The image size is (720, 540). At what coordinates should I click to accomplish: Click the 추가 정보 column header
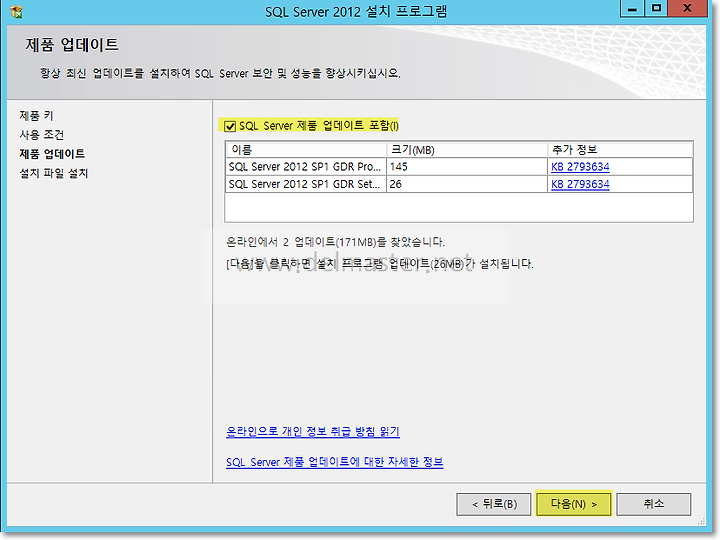click(x=620, y=150)
